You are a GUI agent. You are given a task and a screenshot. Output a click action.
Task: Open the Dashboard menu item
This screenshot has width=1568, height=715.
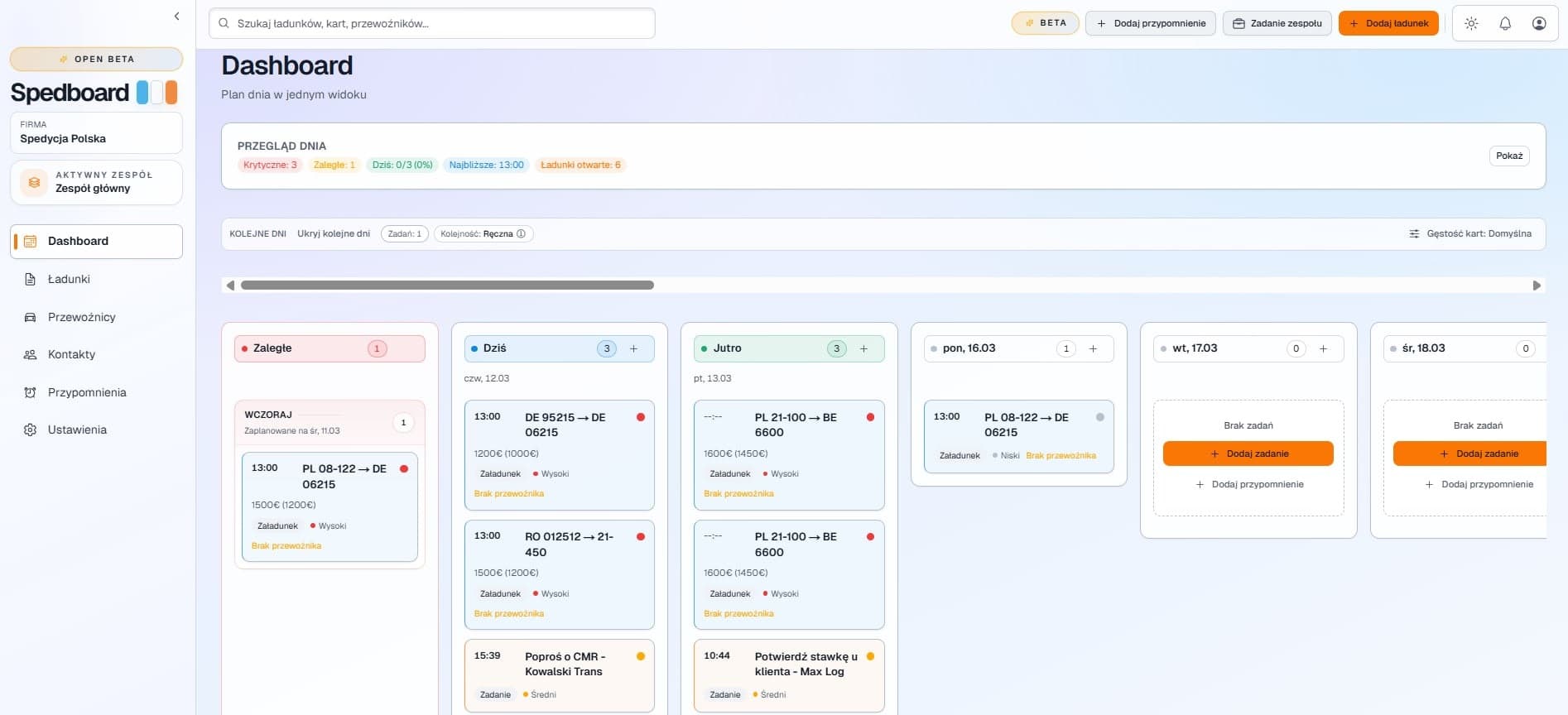click(96, 242)
